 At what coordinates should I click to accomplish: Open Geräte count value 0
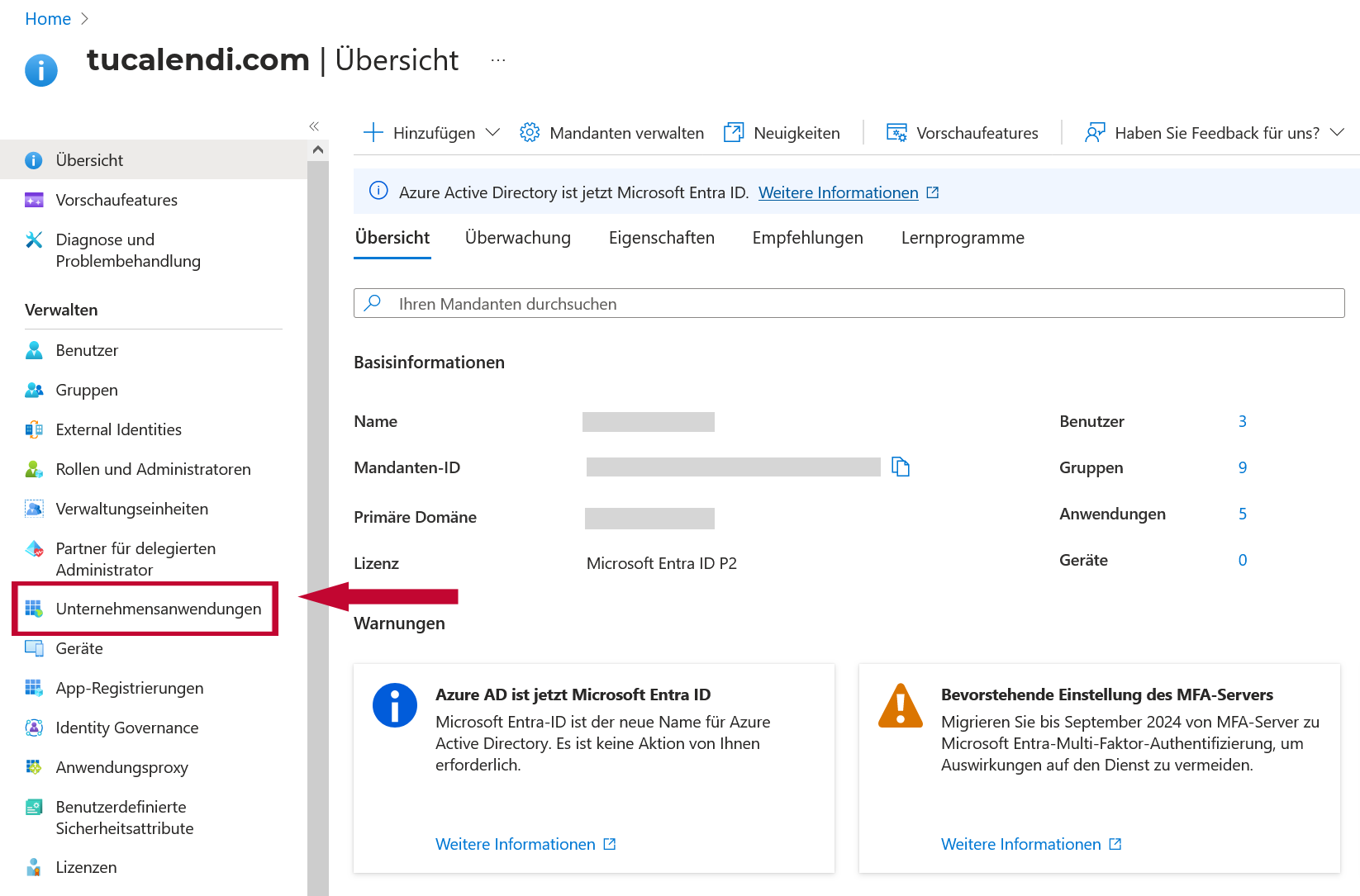click(1243, 560)
